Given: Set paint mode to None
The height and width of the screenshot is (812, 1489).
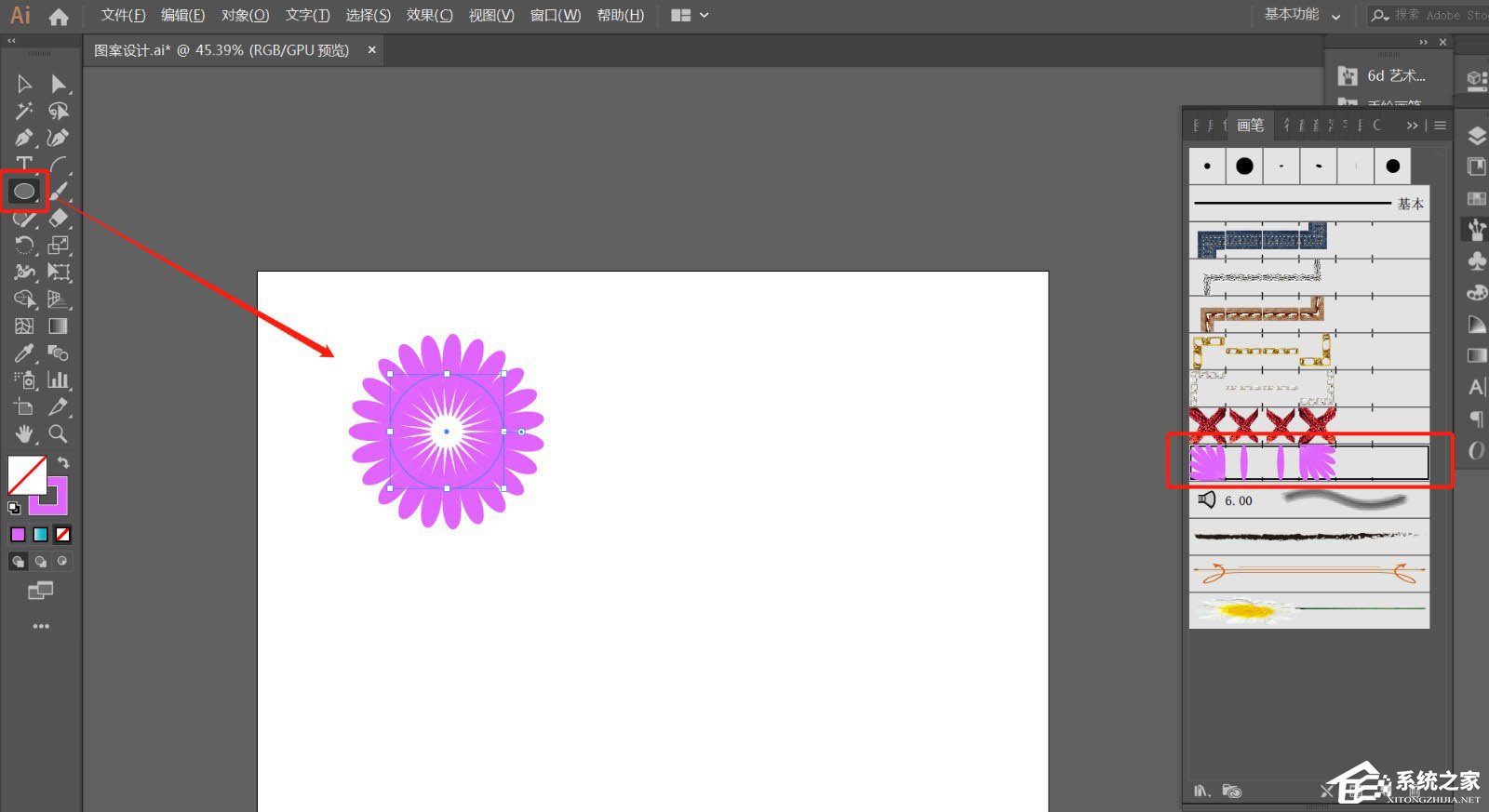Looking at the screenshot, I should (63, 535).
